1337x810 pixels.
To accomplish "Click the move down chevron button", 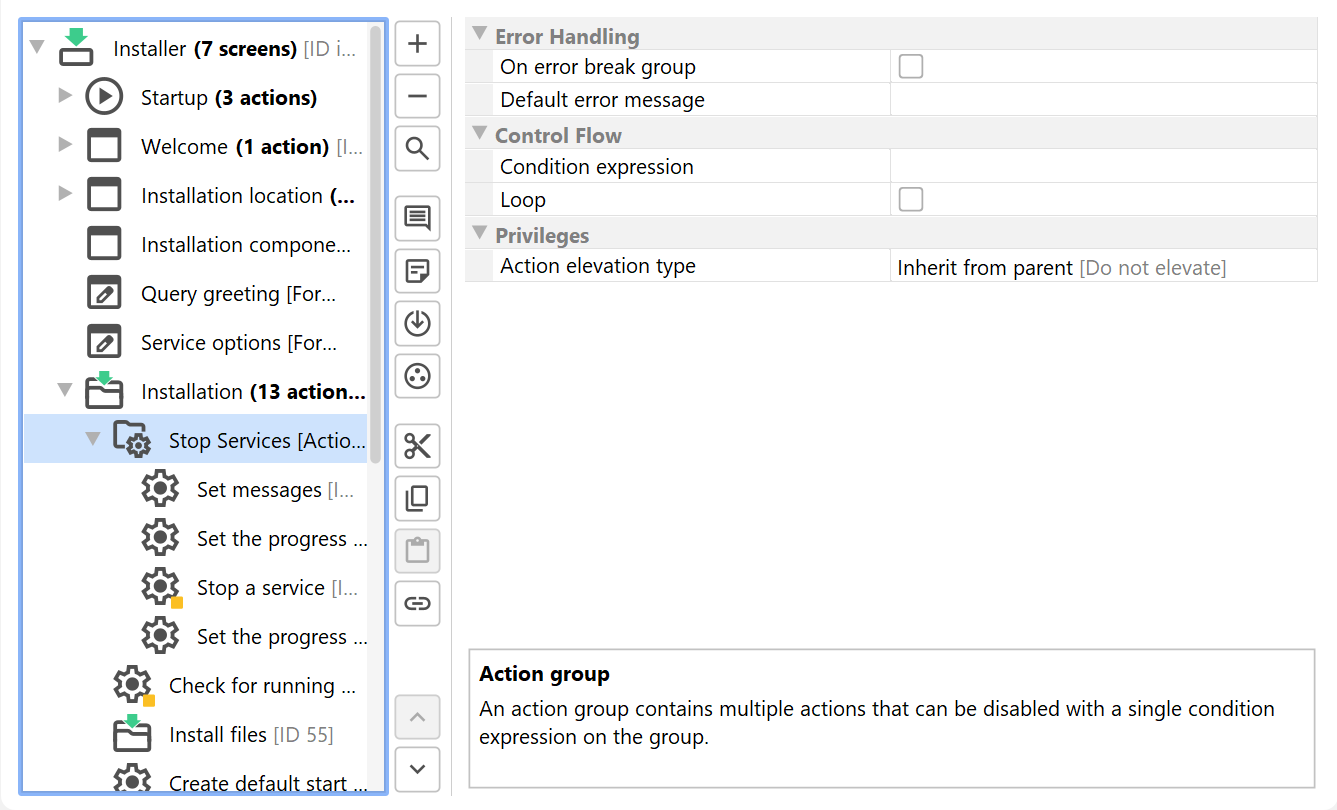I will pos(417,769).
